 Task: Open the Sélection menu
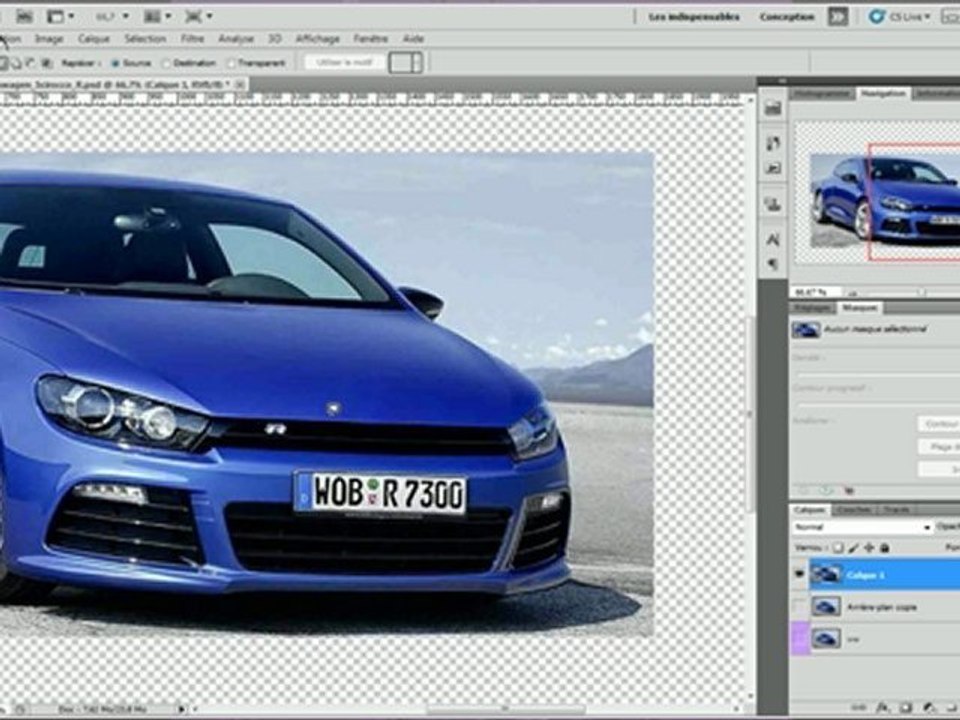tap(145, 39)
